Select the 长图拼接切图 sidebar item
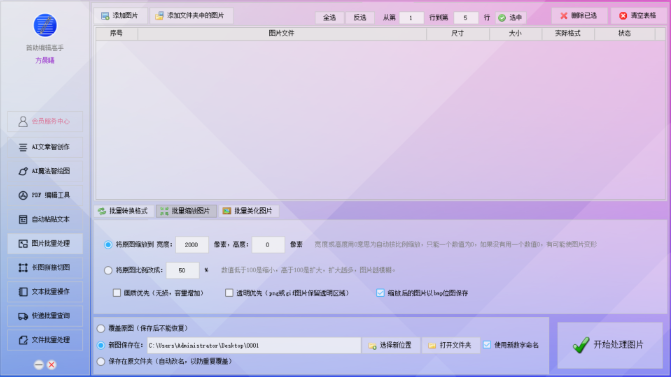The height and width of the screenshot is (377, 672). pos(45,267)
